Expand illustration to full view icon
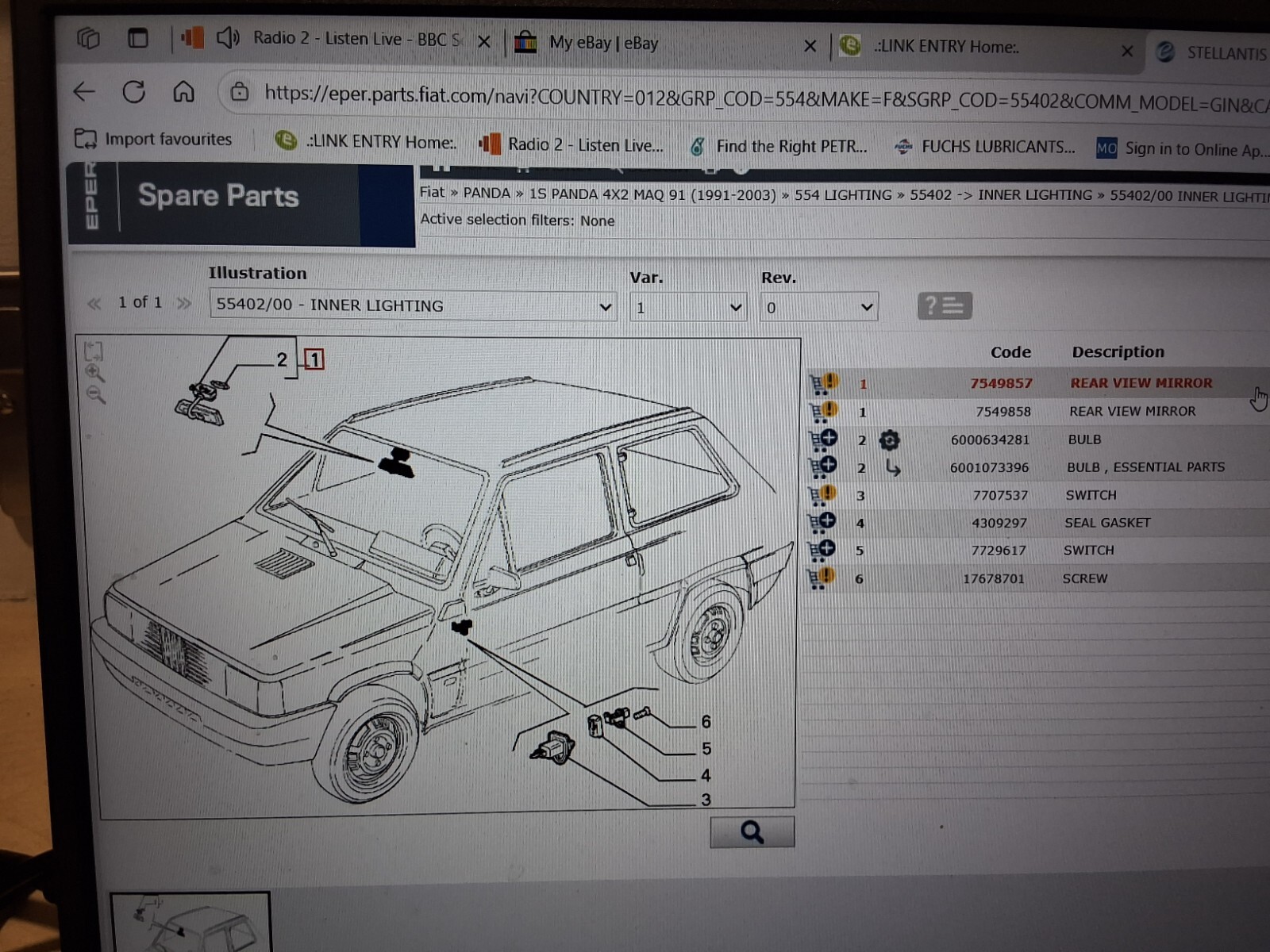The image size is (1270, 952). point(93,351)
